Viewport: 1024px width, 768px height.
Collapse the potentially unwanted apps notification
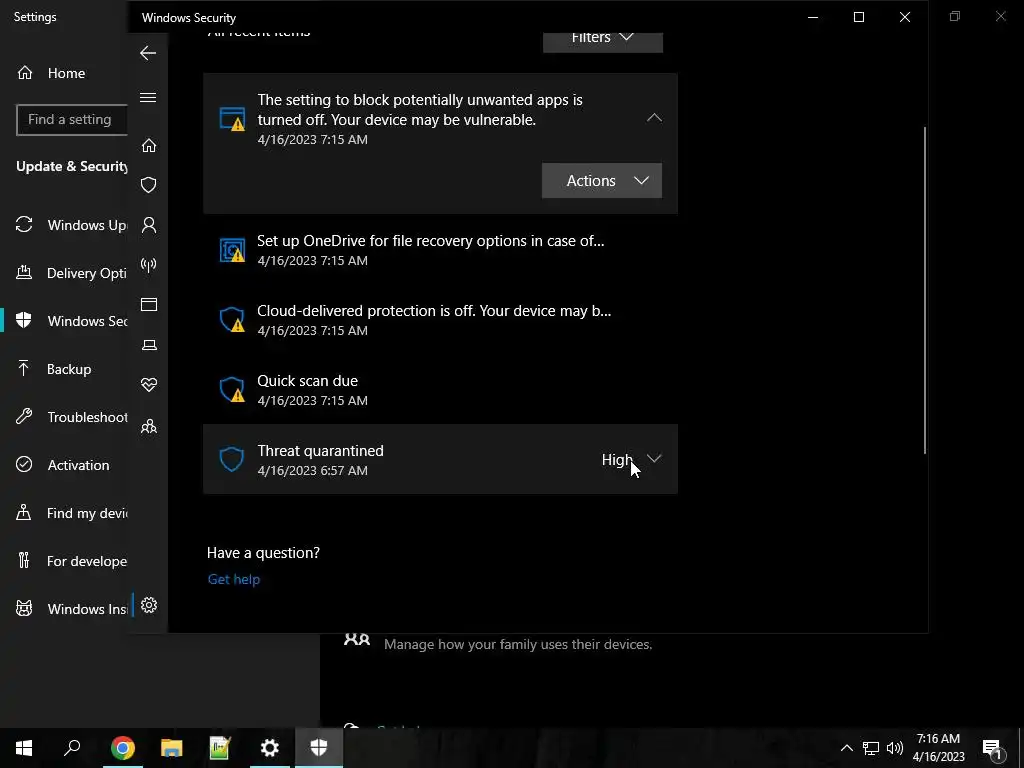tap(654, 118)
